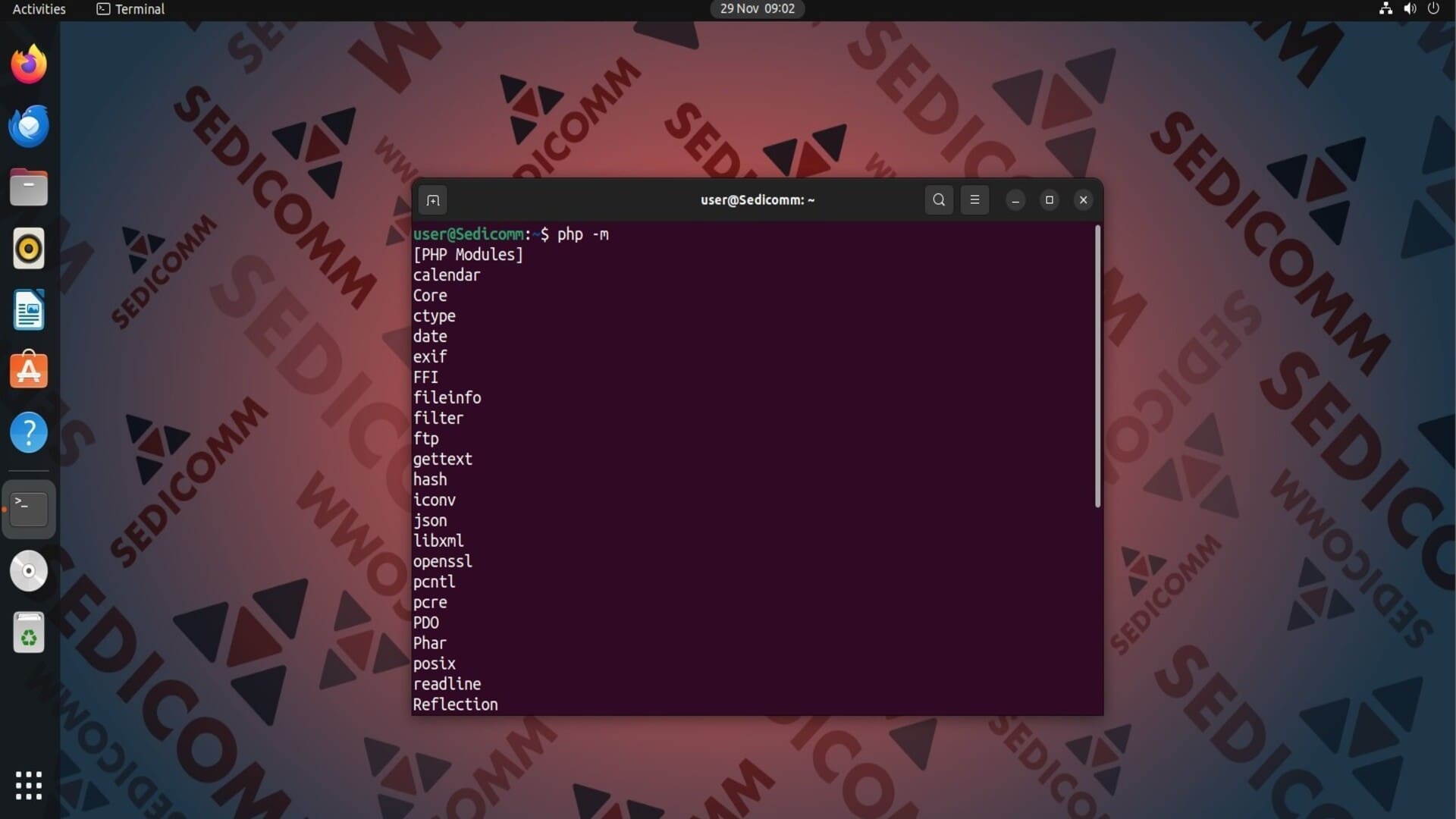Click the 'openssl' module line
Viewport: 1456px width, 819px height.
point(443,562)
